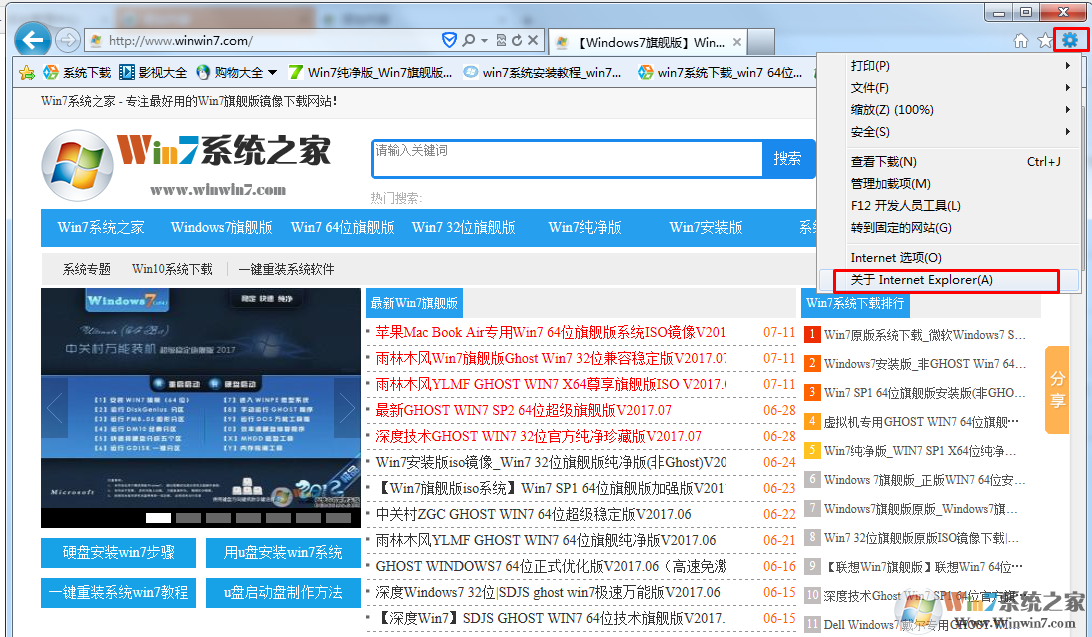Choose Internet 选项(O) from menu
The height and width of the screenshot is (637, 1092).
pos(896,258)
